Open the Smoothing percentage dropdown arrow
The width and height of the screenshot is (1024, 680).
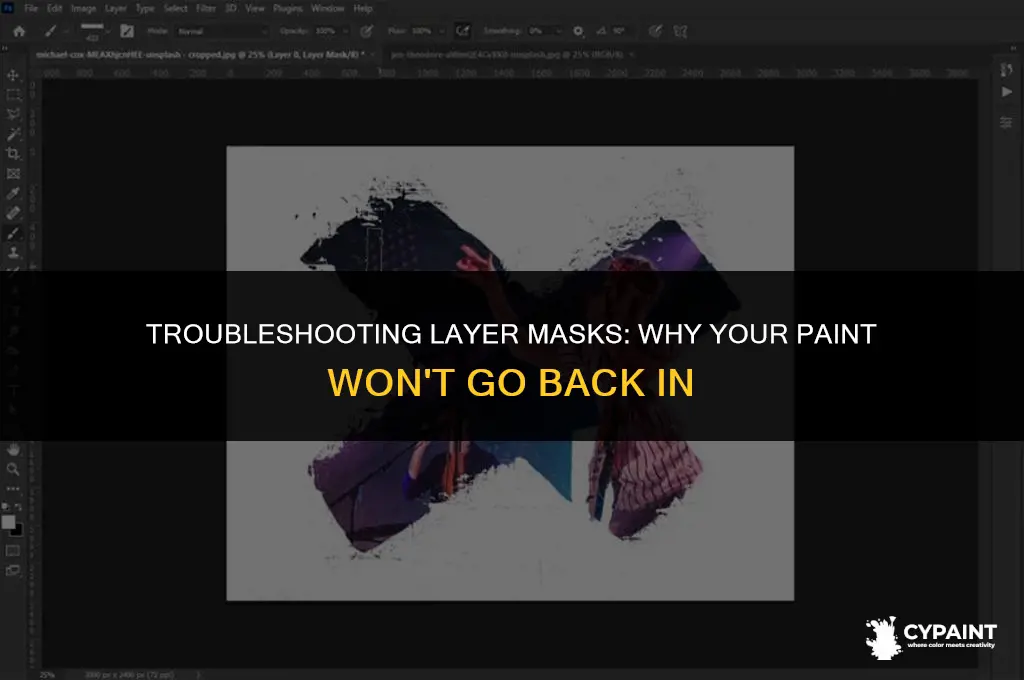(x=559, y=31)
